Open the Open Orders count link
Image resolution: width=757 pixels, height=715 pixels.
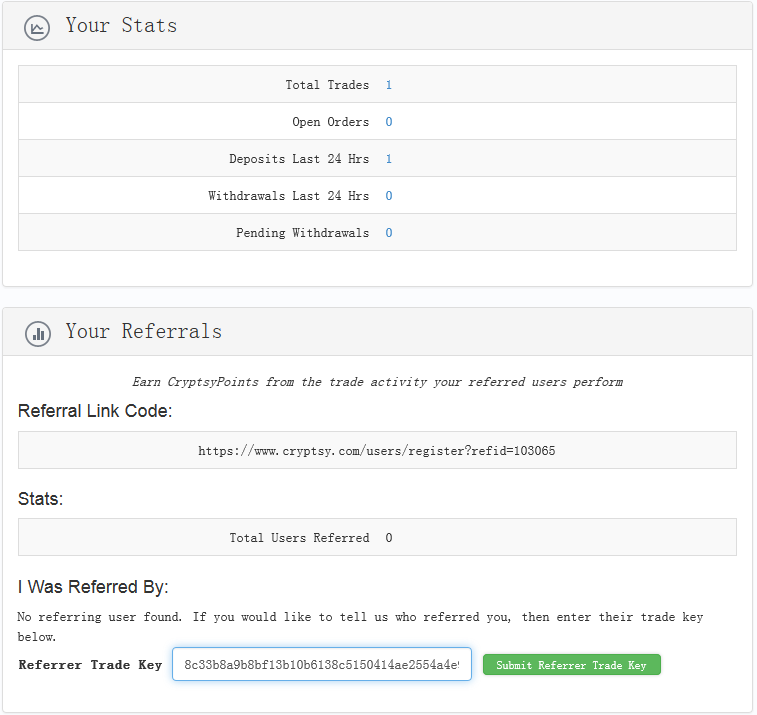388,122
